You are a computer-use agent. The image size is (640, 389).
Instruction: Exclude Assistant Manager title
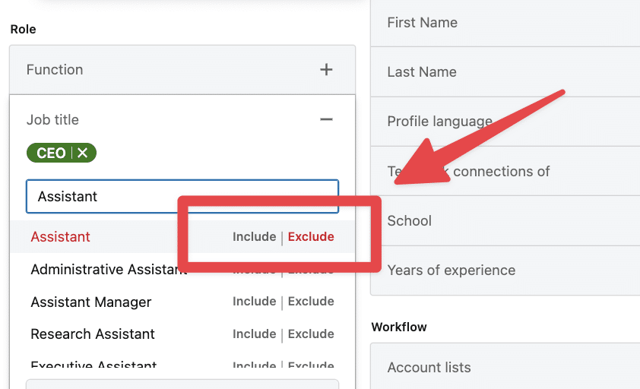click(311, 301)
